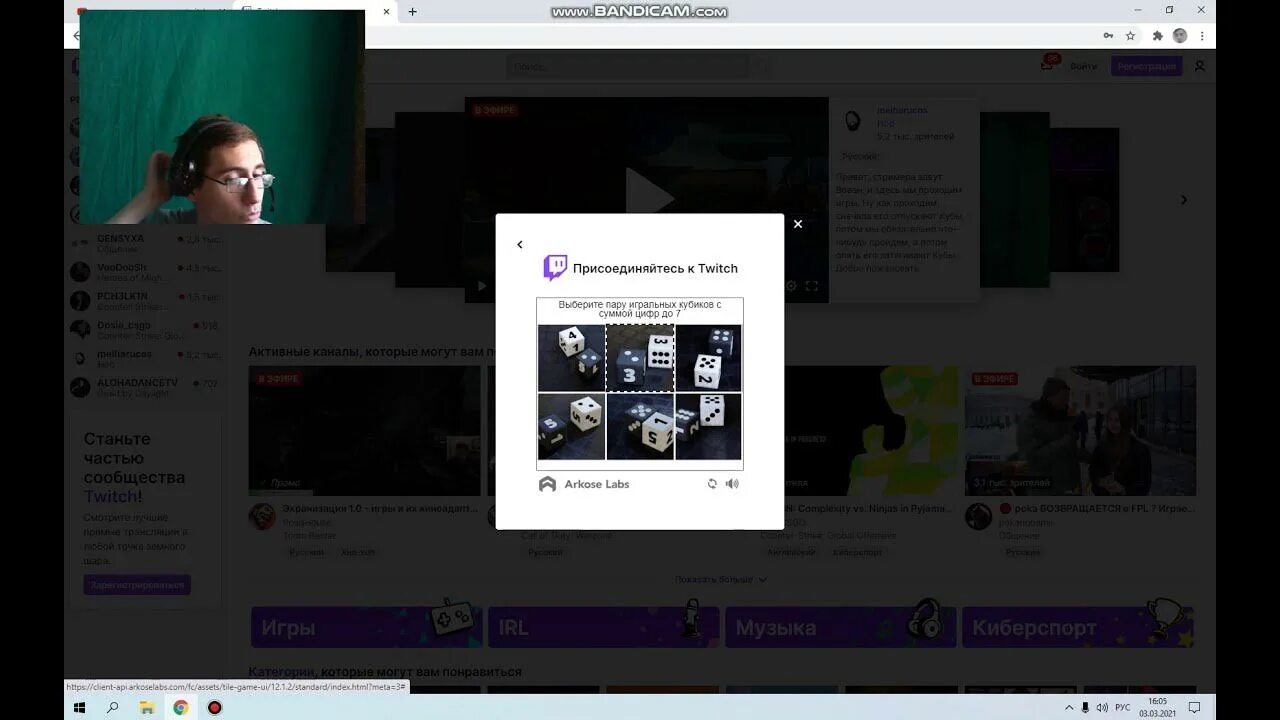Select bottom-left tile with dark 5 die
Image resolution: width=1280 pixels, height=720 pixels.
click(x=571, y=426)
